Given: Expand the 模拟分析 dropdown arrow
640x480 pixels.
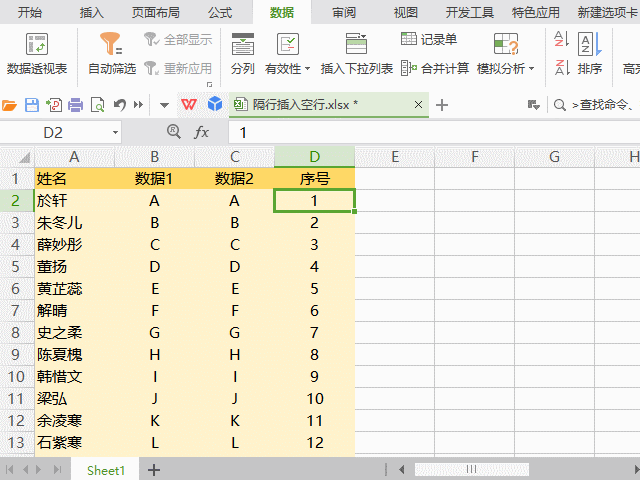Looking at the screenshot, I should [x=531, y=69].
